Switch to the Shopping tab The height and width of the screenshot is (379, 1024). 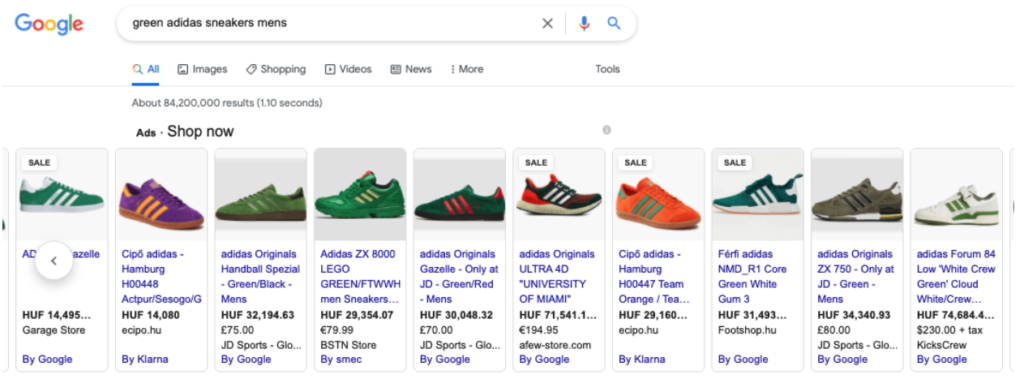click(276, 69)
